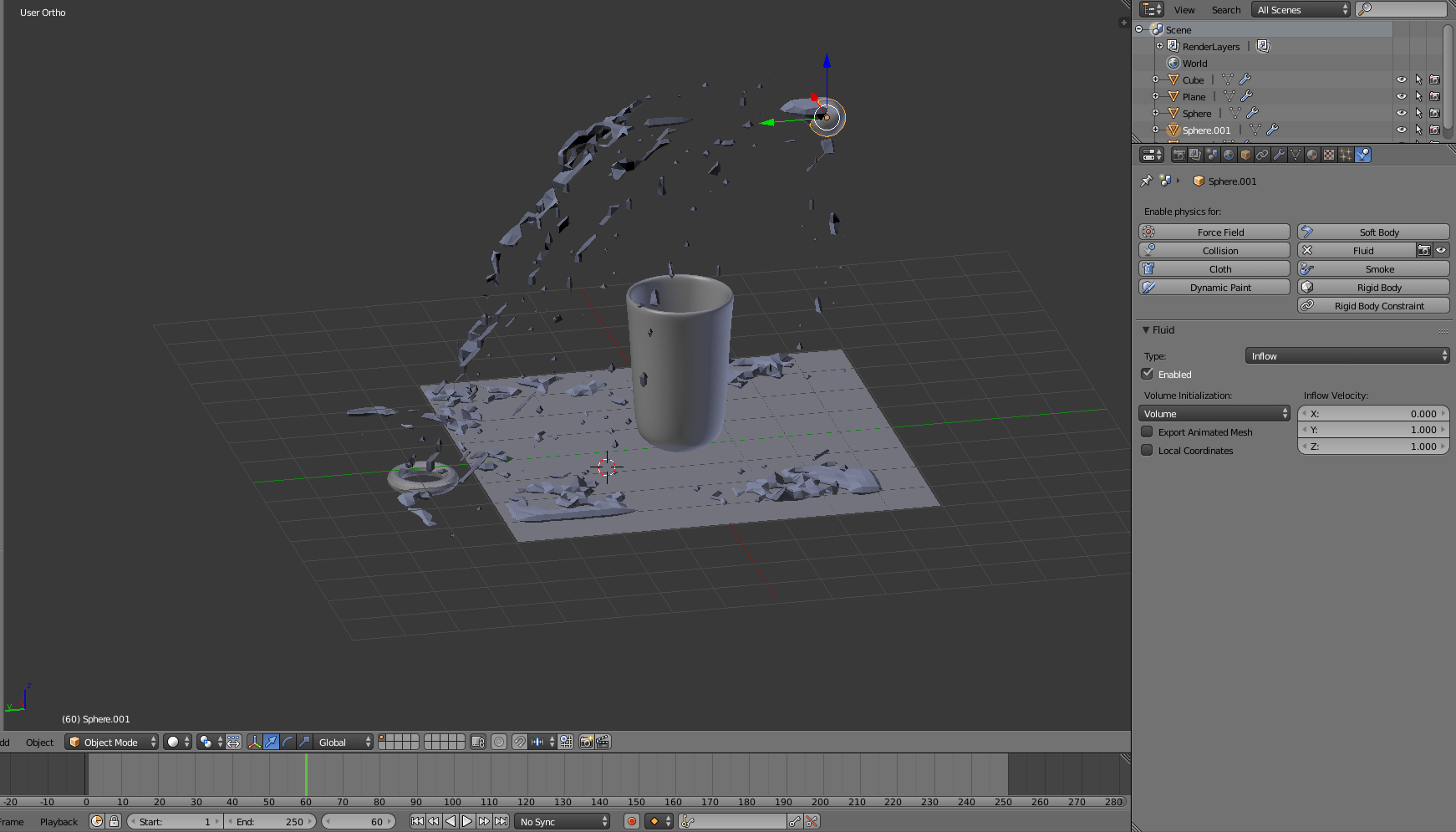This screenshot has height=832, width=1456.
Task: Click the Inflow Velocity X value field
Action: 1373,413
